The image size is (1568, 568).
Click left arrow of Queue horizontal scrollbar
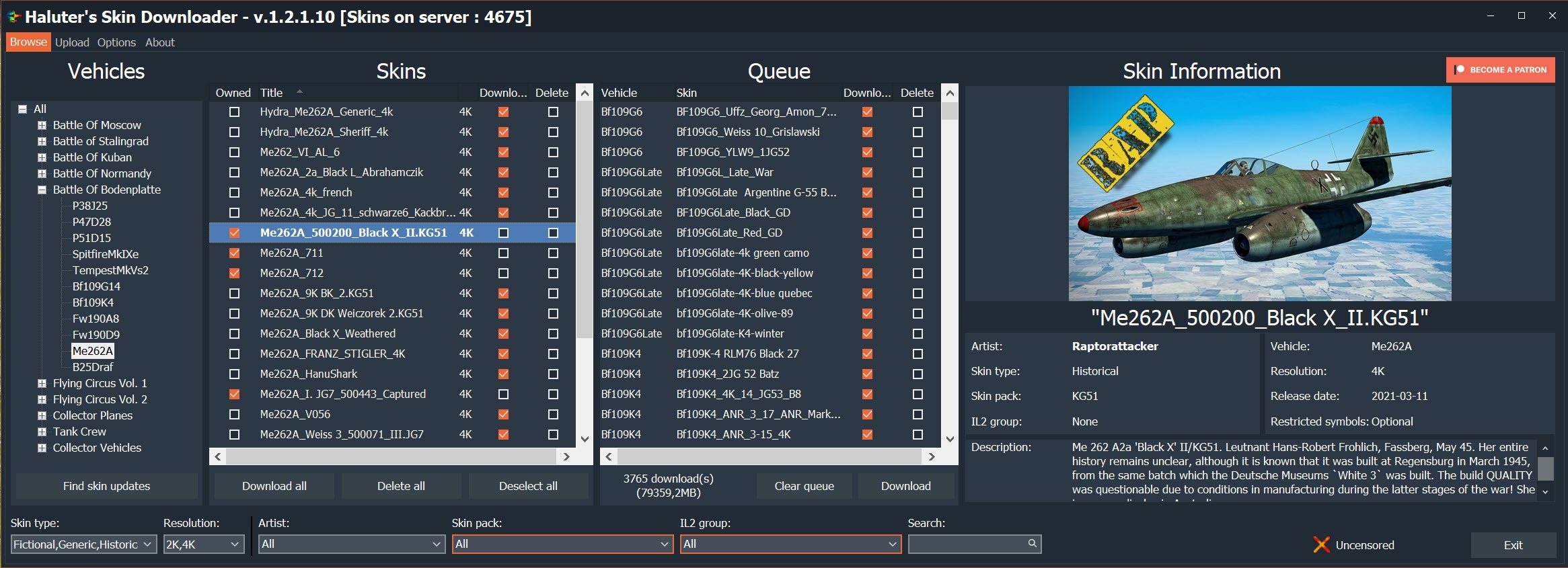coord(609,456)
